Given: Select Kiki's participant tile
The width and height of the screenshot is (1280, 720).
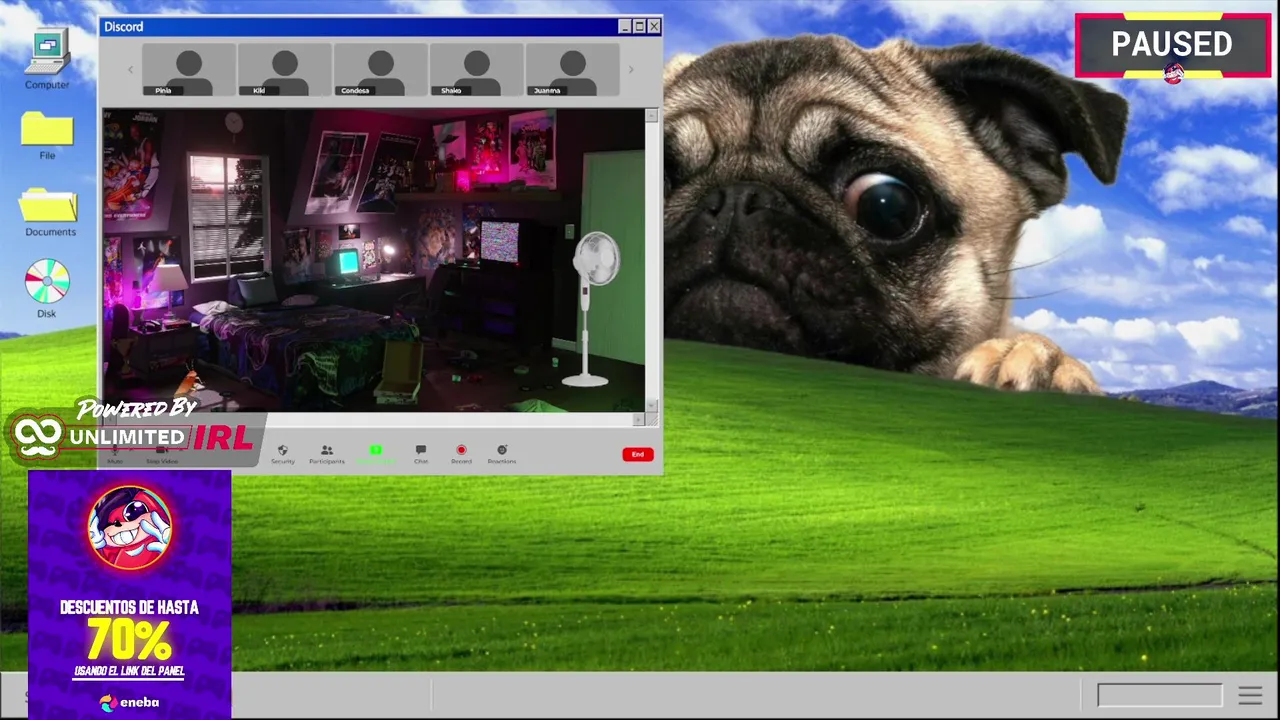Looking at the screenshot, I should tap(285, 70).
